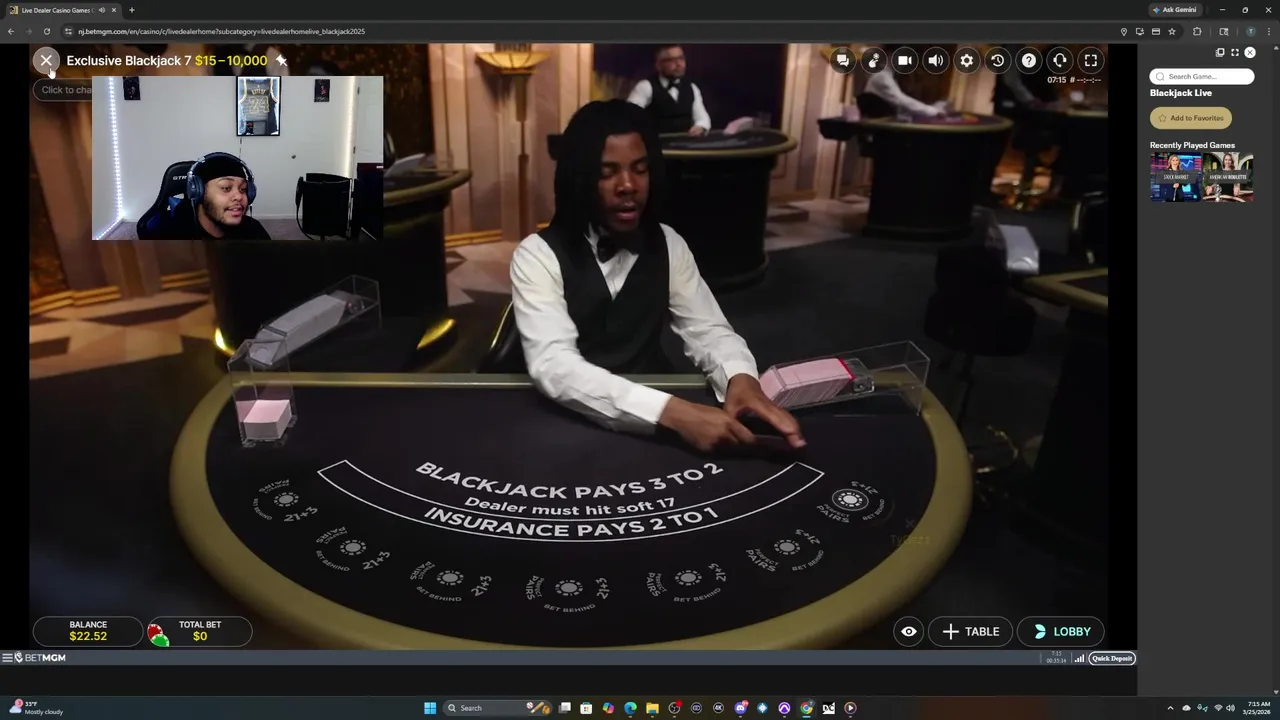Click the BALANCE $22.52 display
Viewport: 1280px width, 720px height.
88,631
